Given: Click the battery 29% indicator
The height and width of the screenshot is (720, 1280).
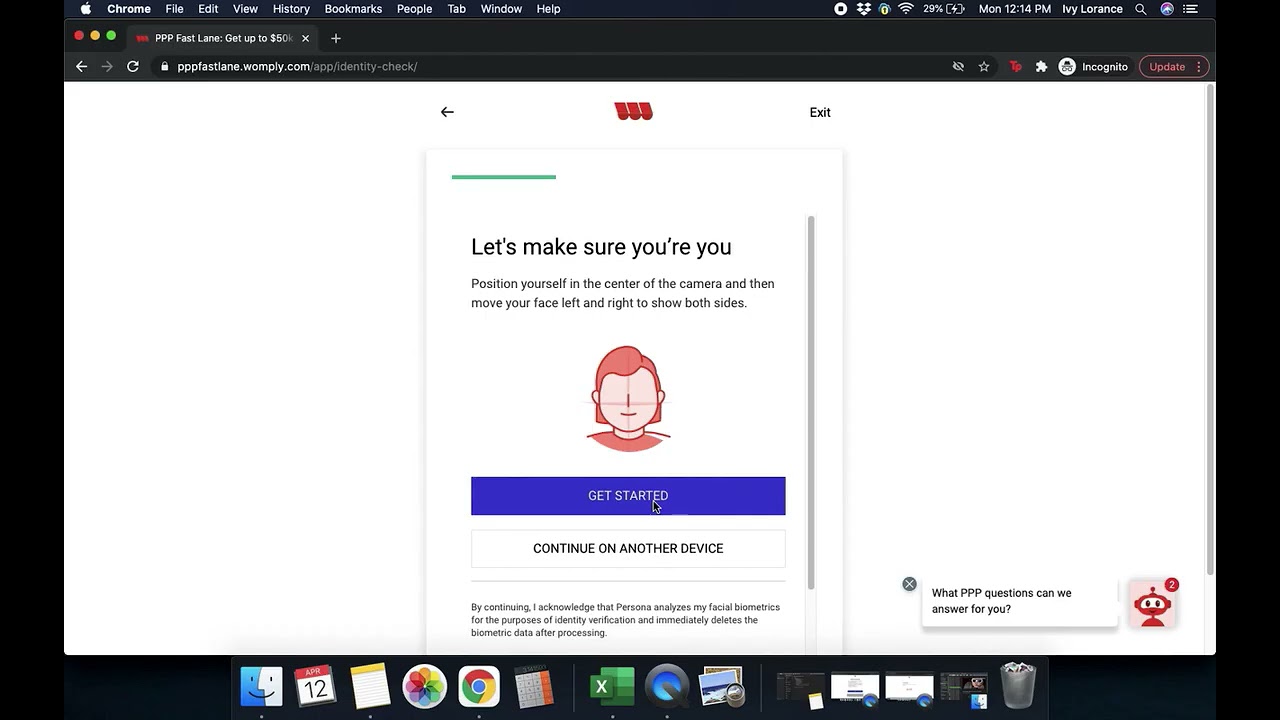Looking at the screenshot, I should [x=944, y=9].
